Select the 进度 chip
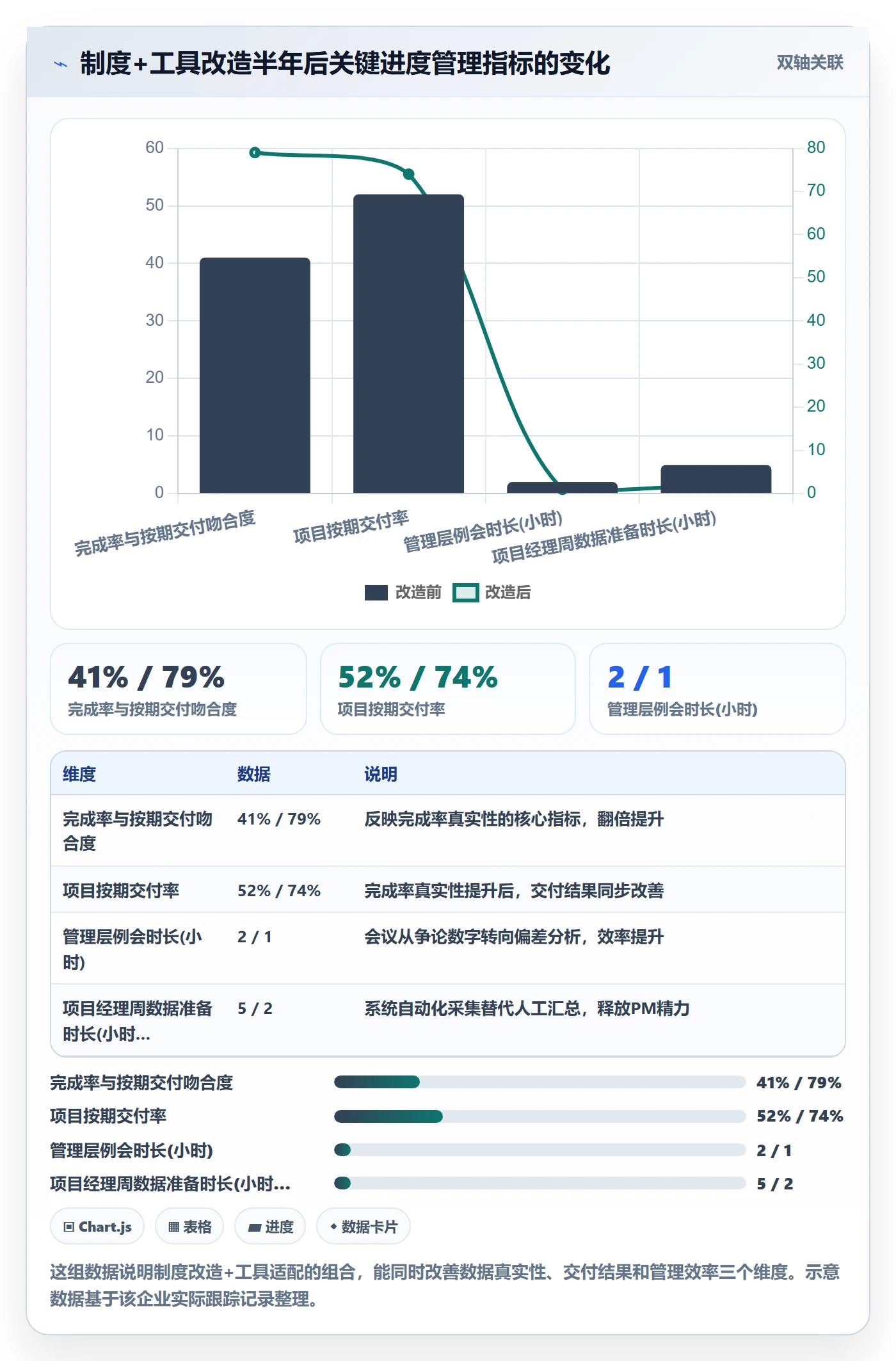Viewport: 896px width, 1361px height. [x=270, y=1227]
